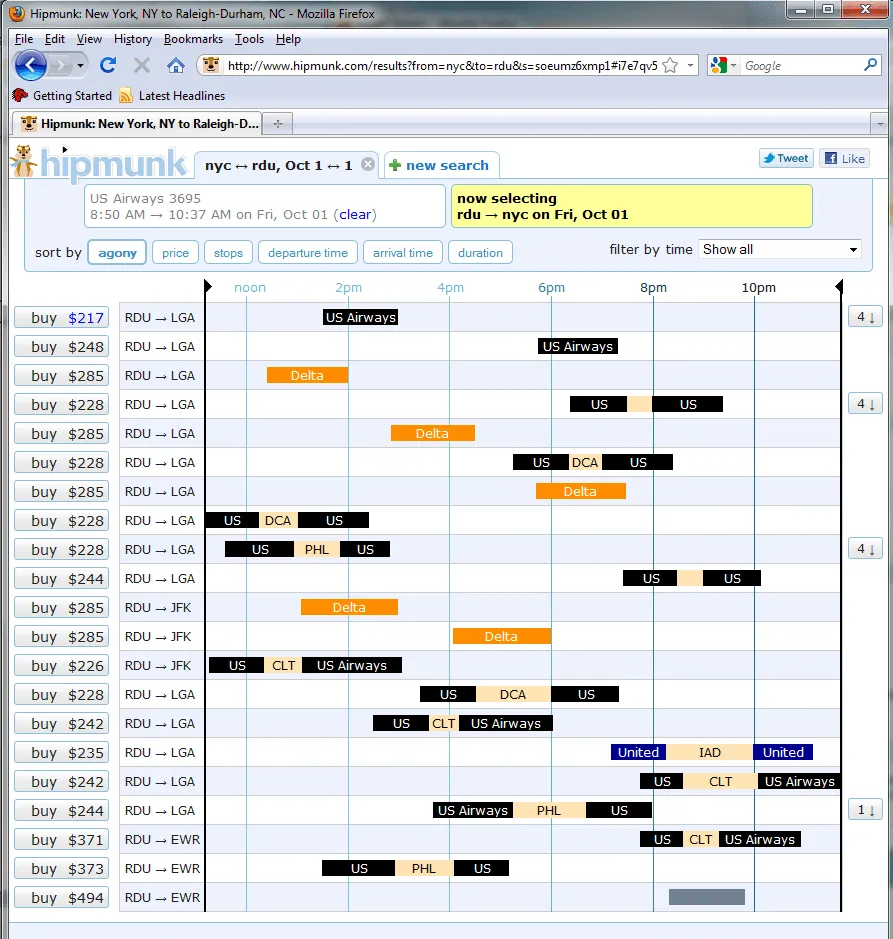Image resolution: width=893 pixels, height=939 pixels.
Task: Go back with the browser Back arrow
Action: [x=31, y=65]
